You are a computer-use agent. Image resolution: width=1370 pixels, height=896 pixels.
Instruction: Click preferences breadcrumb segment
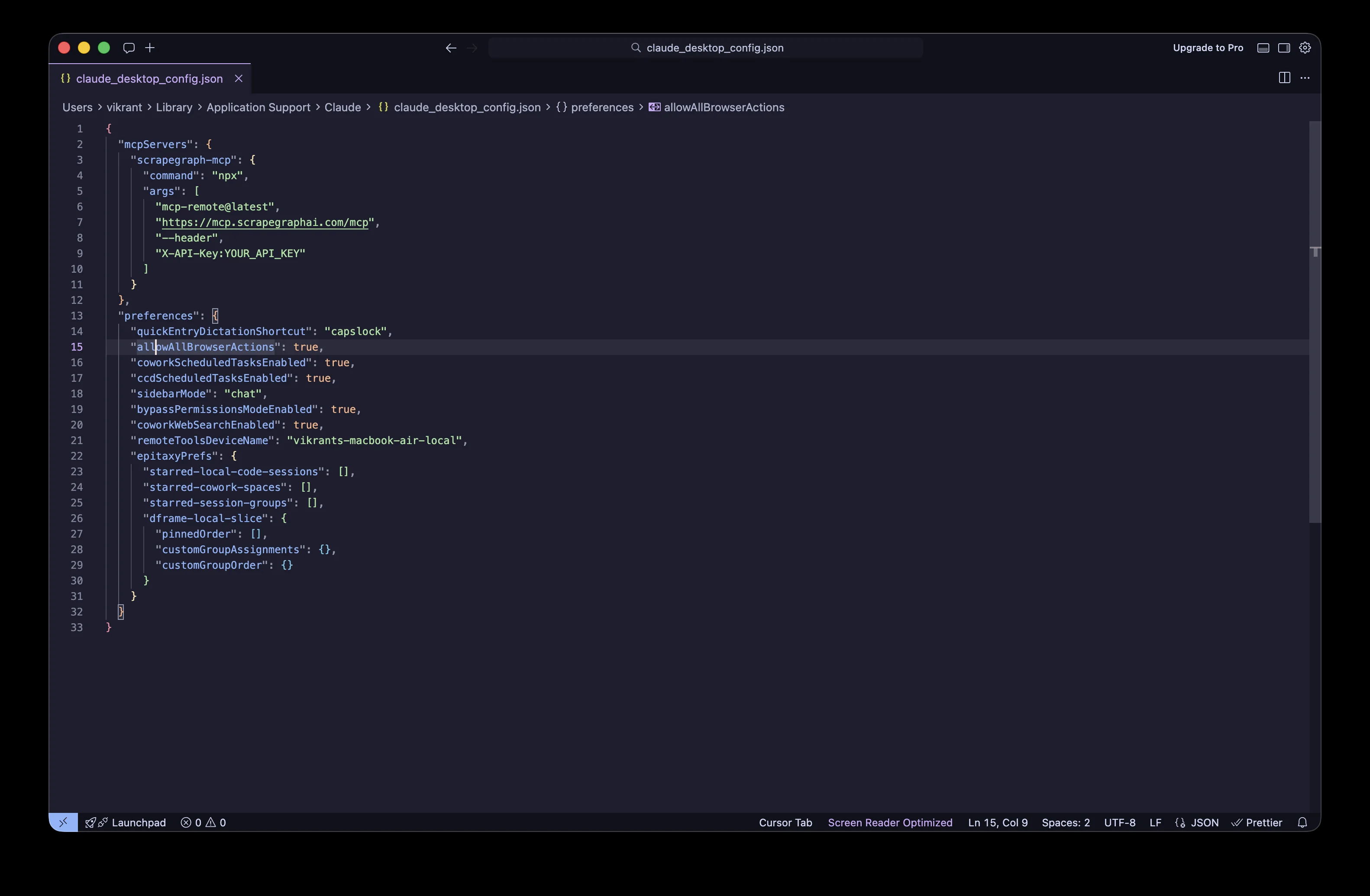[x=602, y=107]
